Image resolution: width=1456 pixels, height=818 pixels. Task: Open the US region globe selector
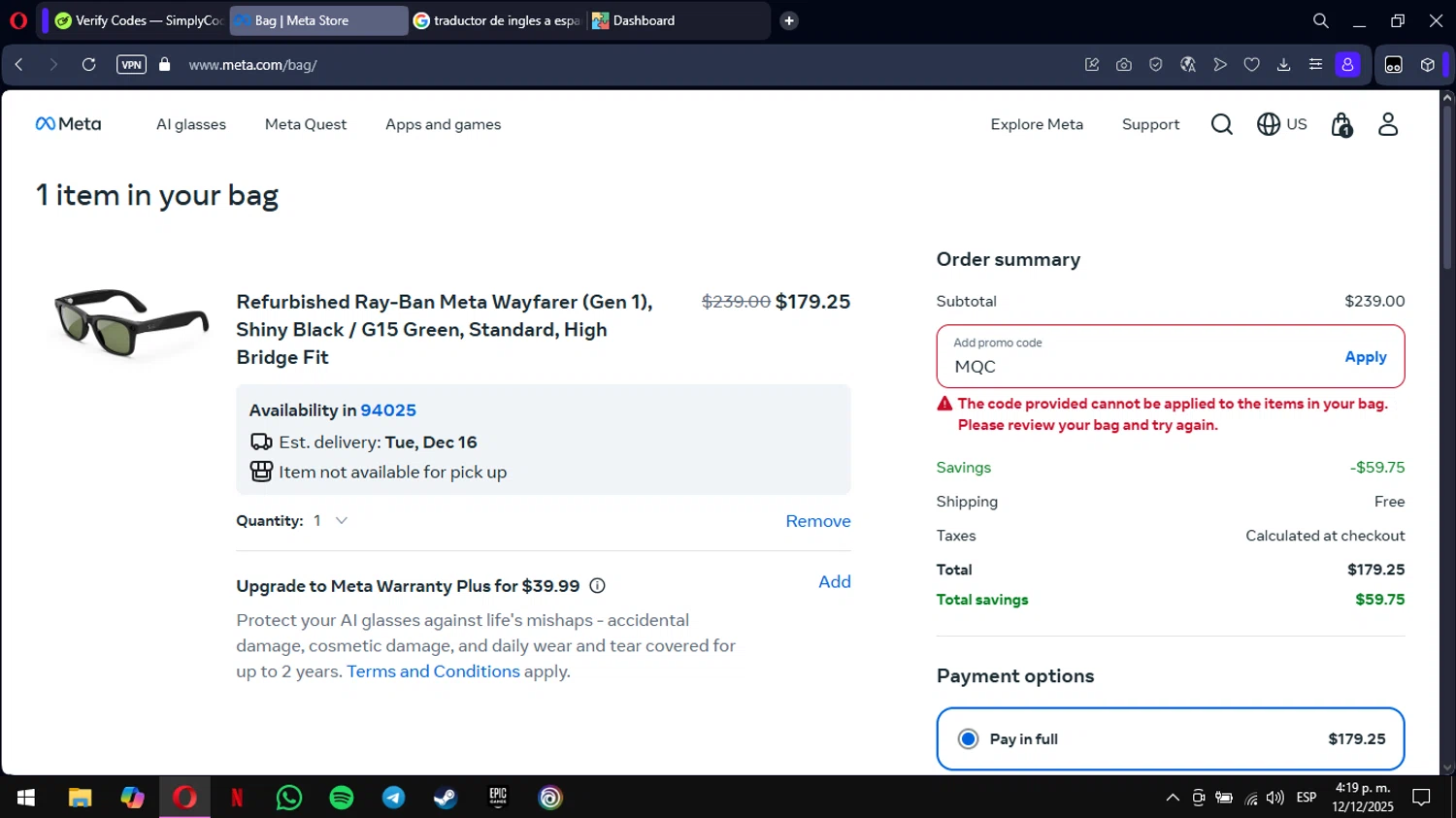(x=1281, y=124)
